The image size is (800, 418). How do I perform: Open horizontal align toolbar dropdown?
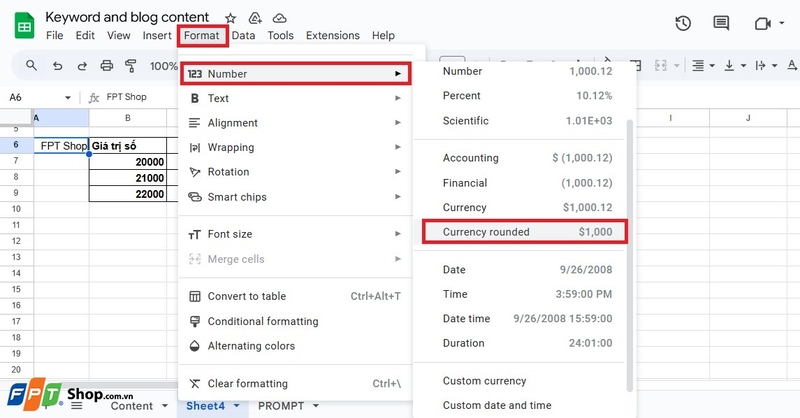point(703,65)
